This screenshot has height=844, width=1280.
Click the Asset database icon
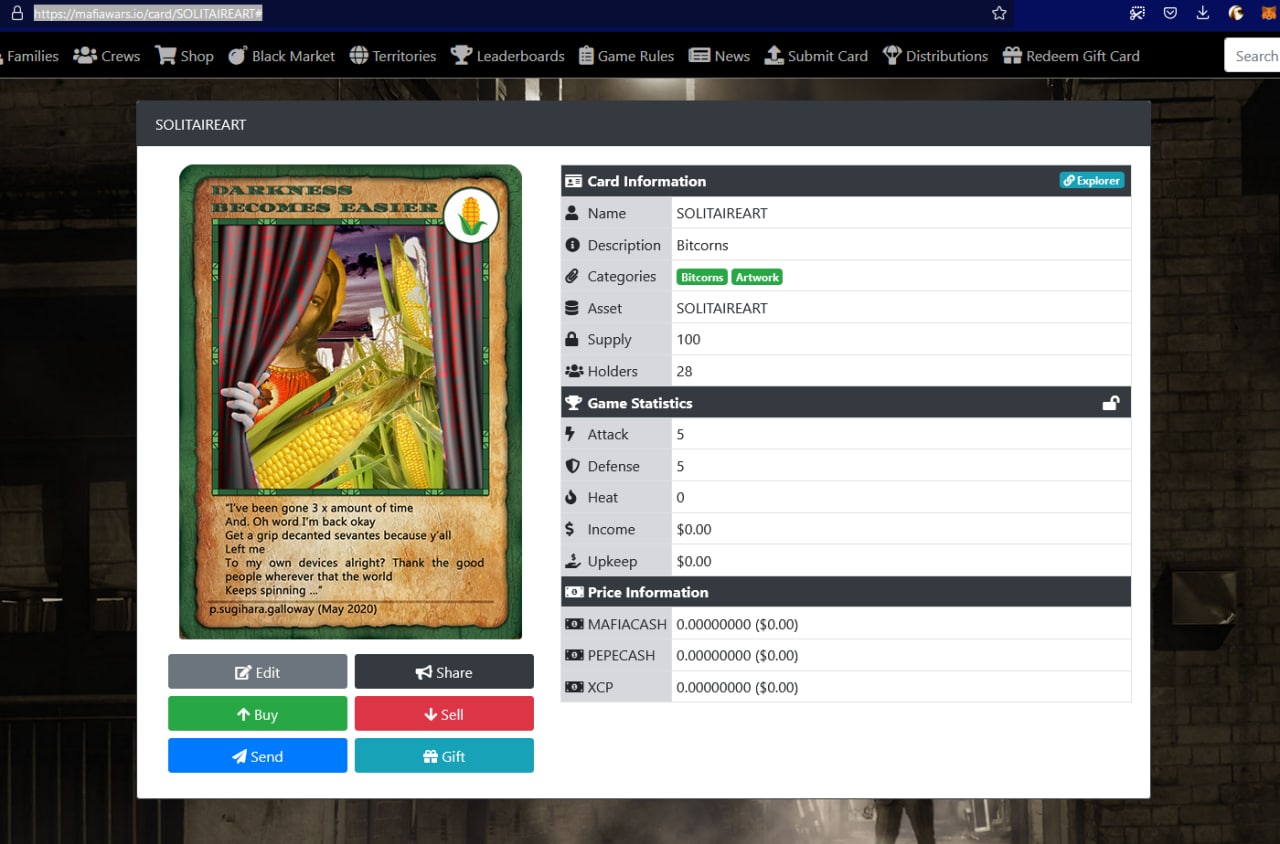(572, 308)
